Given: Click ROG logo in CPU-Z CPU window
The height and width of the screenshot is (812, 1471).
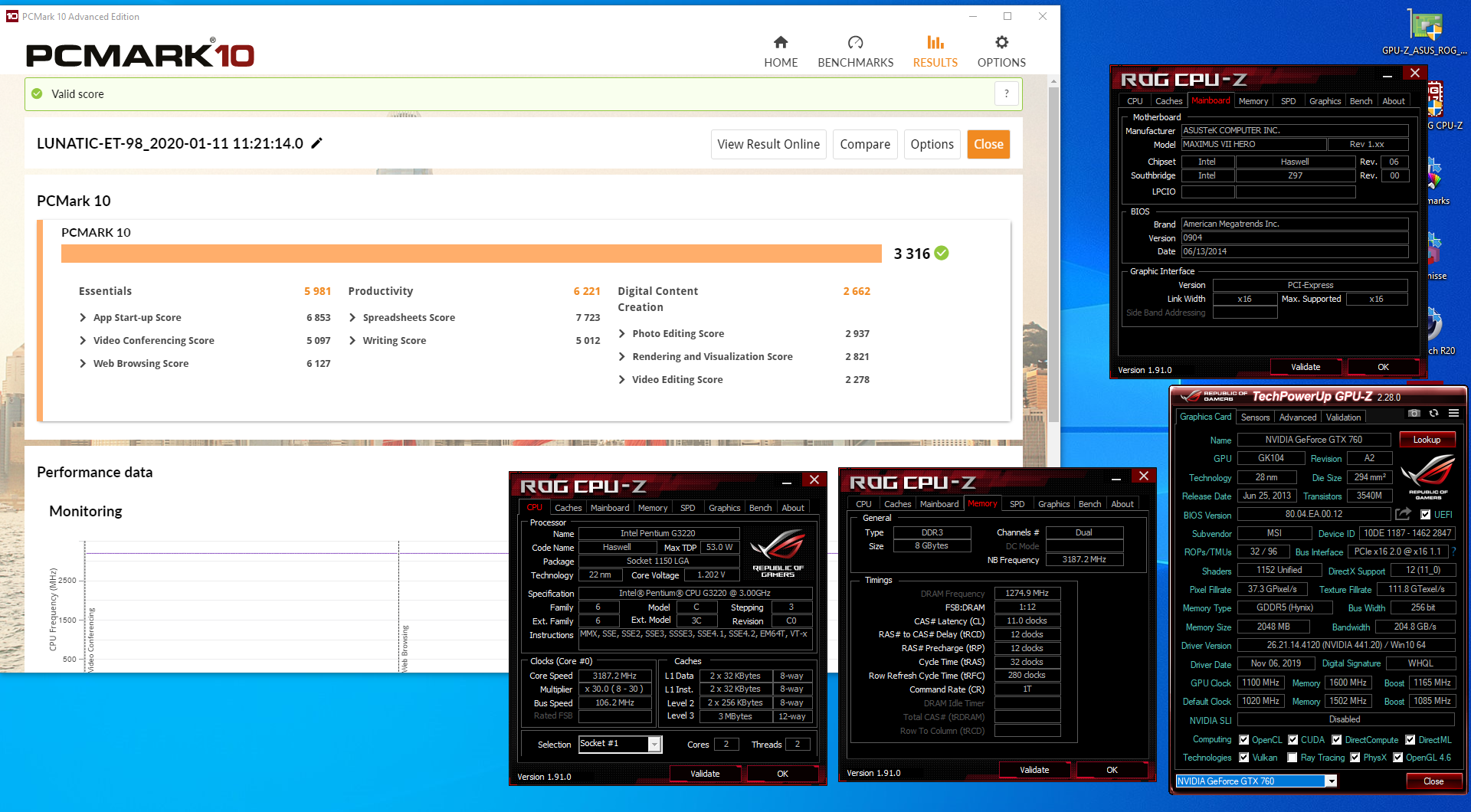Looking at the screenshot, I should point(778,553).
